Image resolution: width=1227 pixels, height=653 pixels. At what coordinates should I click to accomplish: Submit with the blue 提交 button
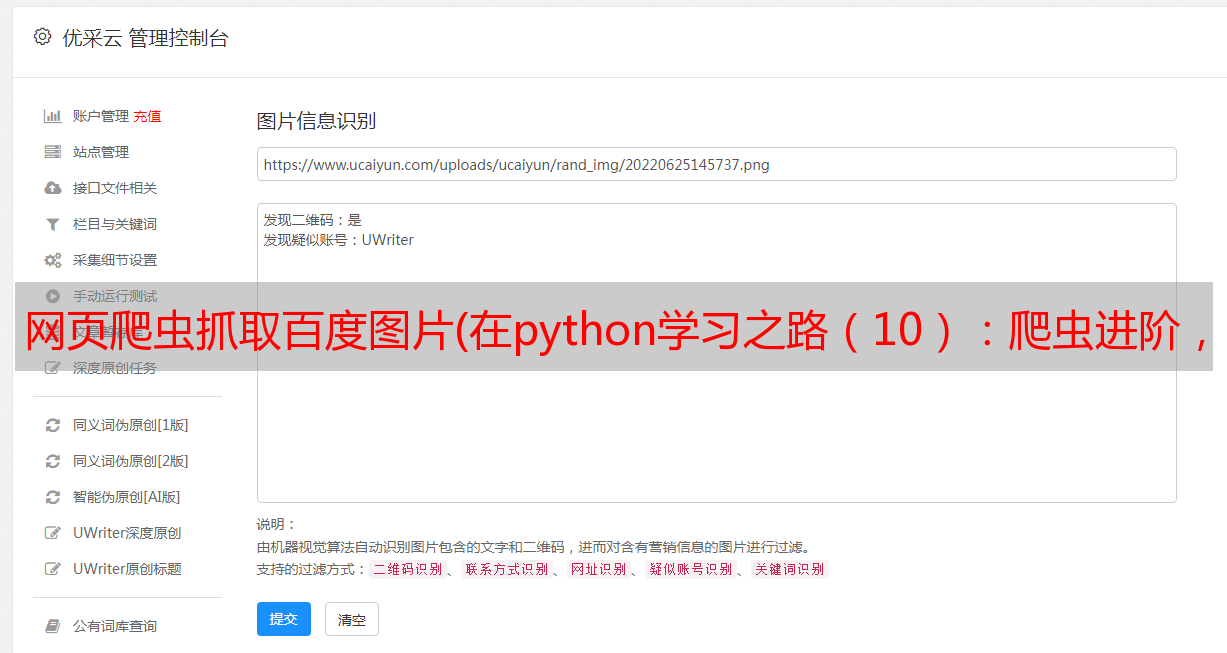[284, 619]
